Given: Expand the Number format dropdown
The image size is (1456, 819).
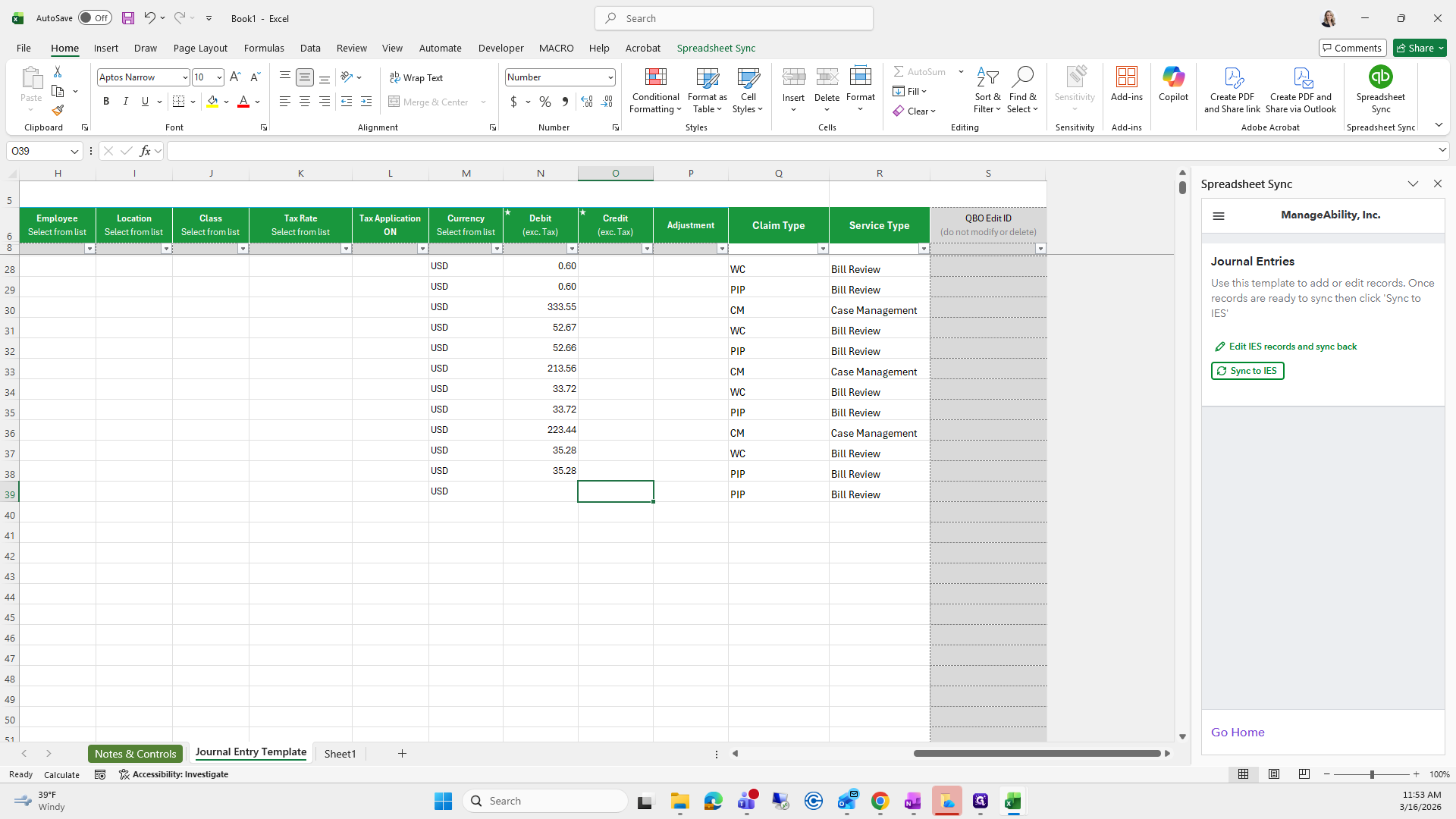Looking at the screenshot, I should click(610, 77).
